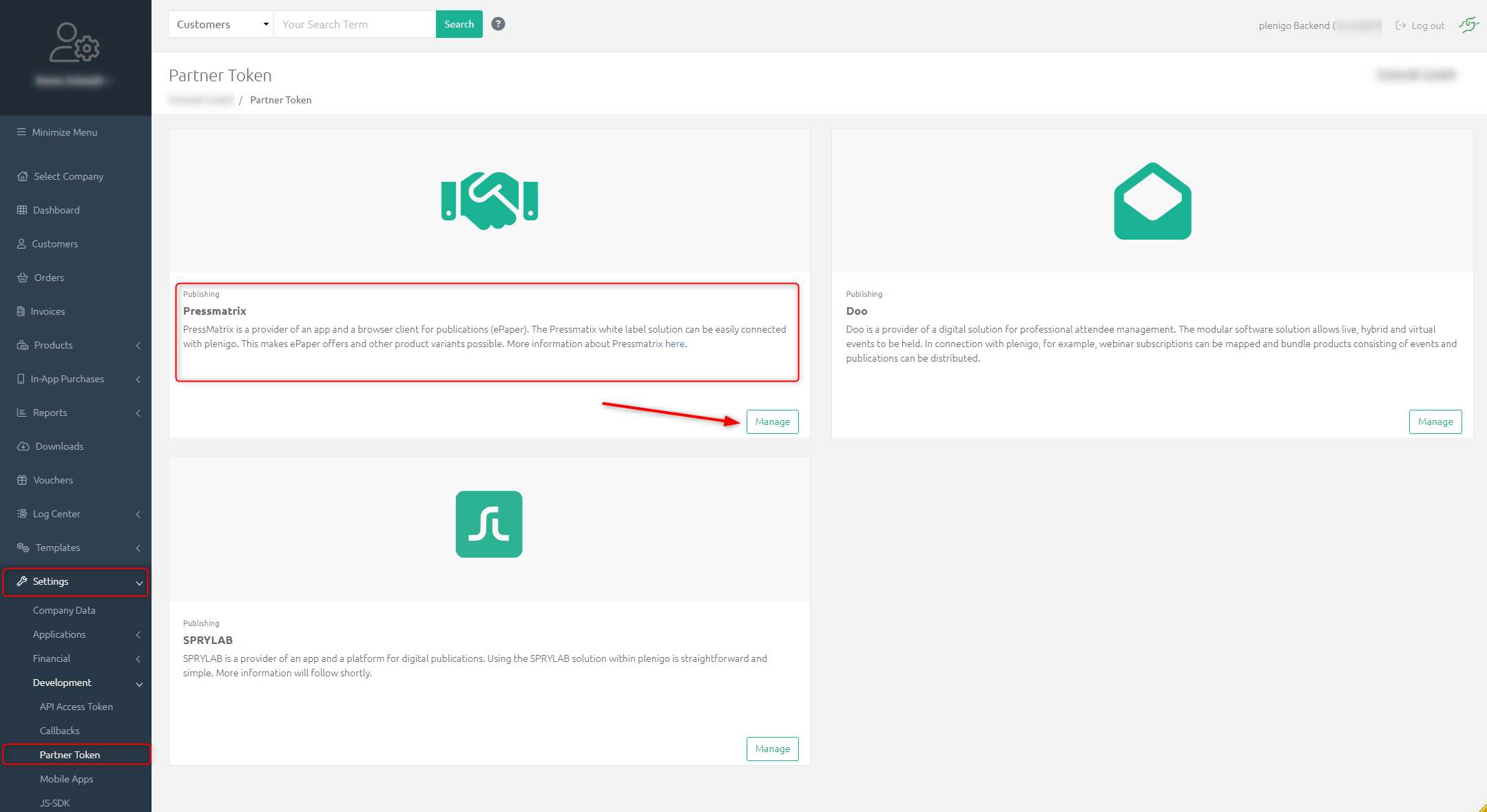The height and width of the screenshot is (812, 1487).
Task: Expand the Reports submenu chevron
Action: coord(138,413)
